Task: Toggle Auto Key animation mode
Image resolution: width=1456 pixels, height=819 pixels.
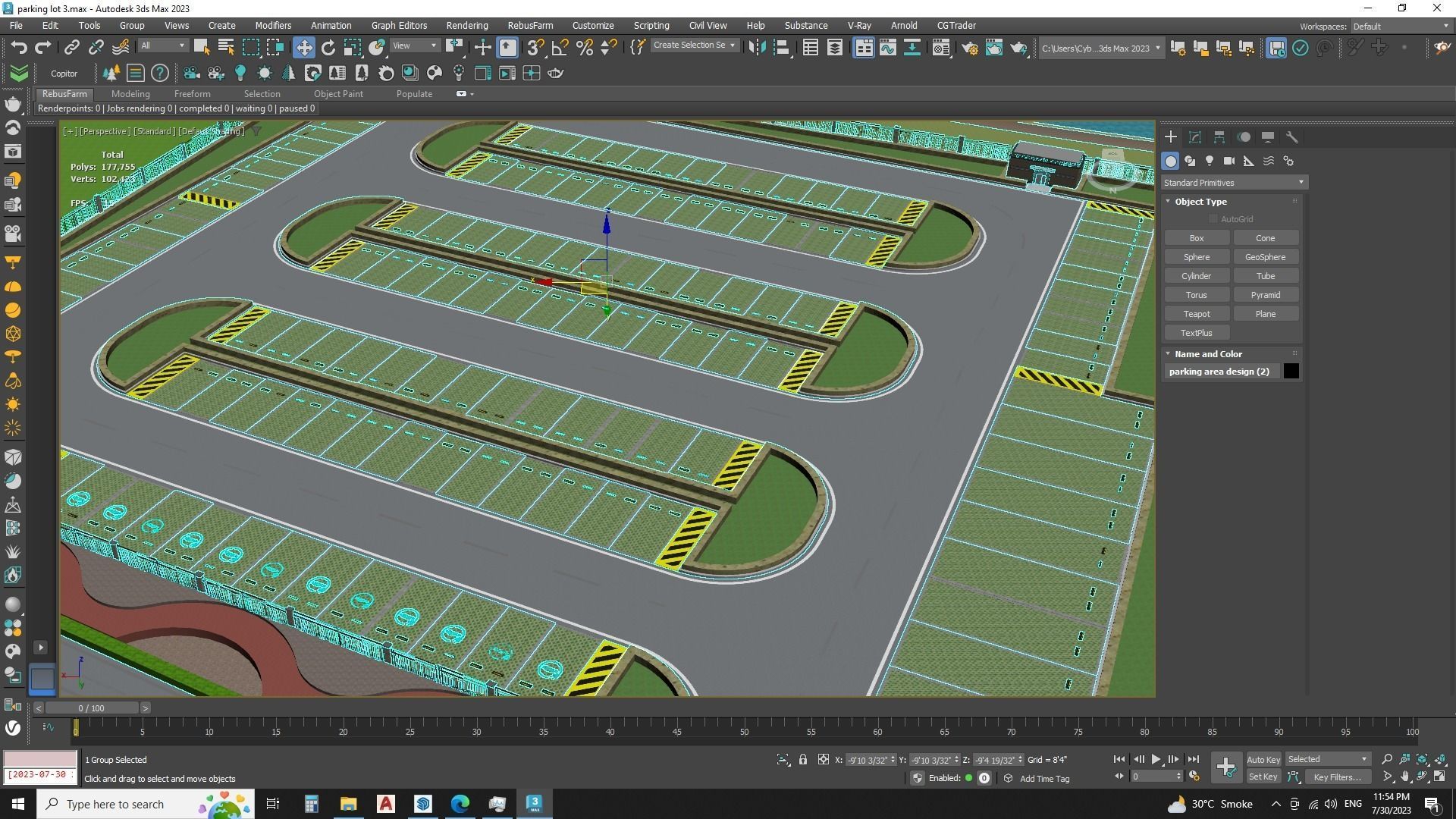Action: click(1263, 759)
